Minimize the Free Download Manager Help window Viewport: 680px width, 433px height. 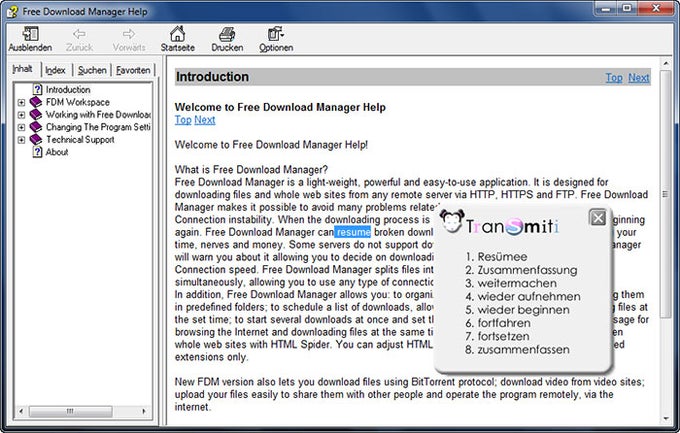(607, 8)
